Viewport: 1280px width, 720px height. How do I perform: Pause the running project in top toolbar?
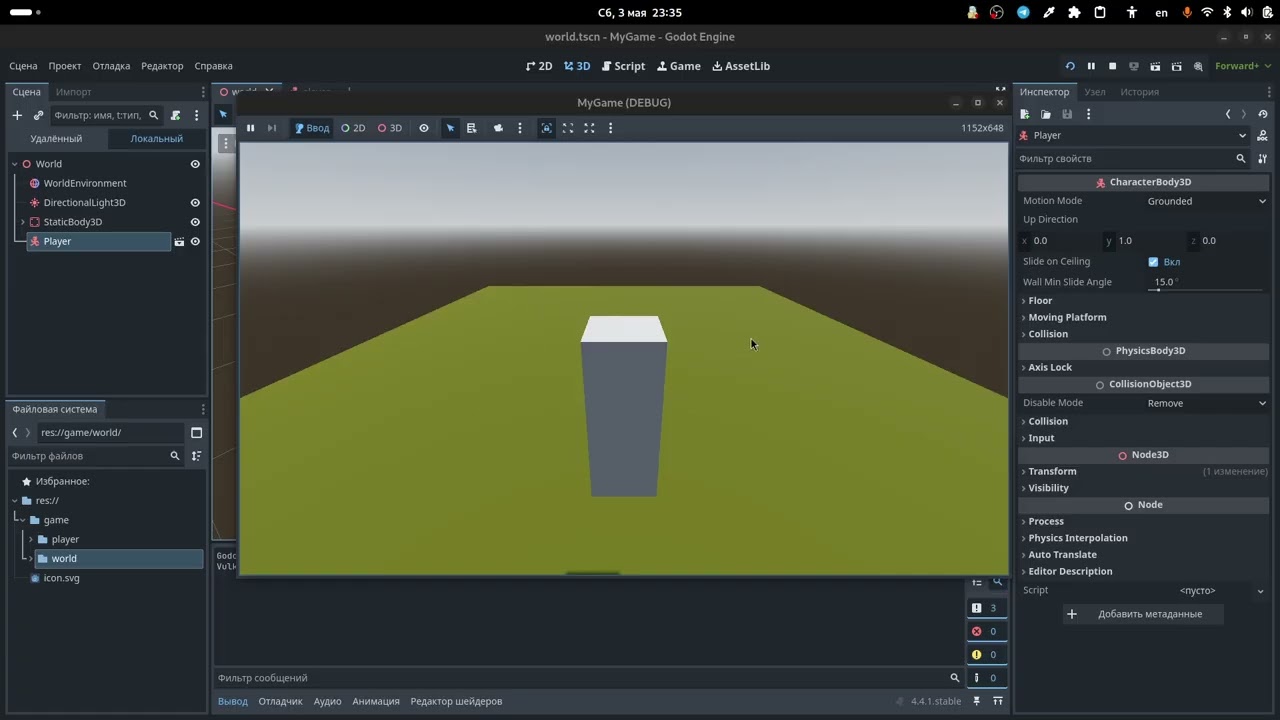[1091, 66]
